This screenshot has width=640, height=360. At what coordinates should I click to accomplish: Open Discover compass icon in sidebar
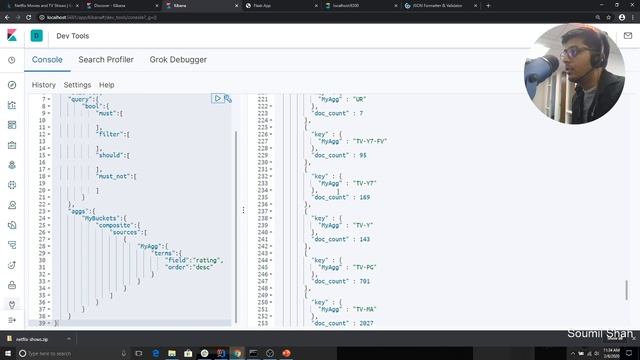(12, 85)
